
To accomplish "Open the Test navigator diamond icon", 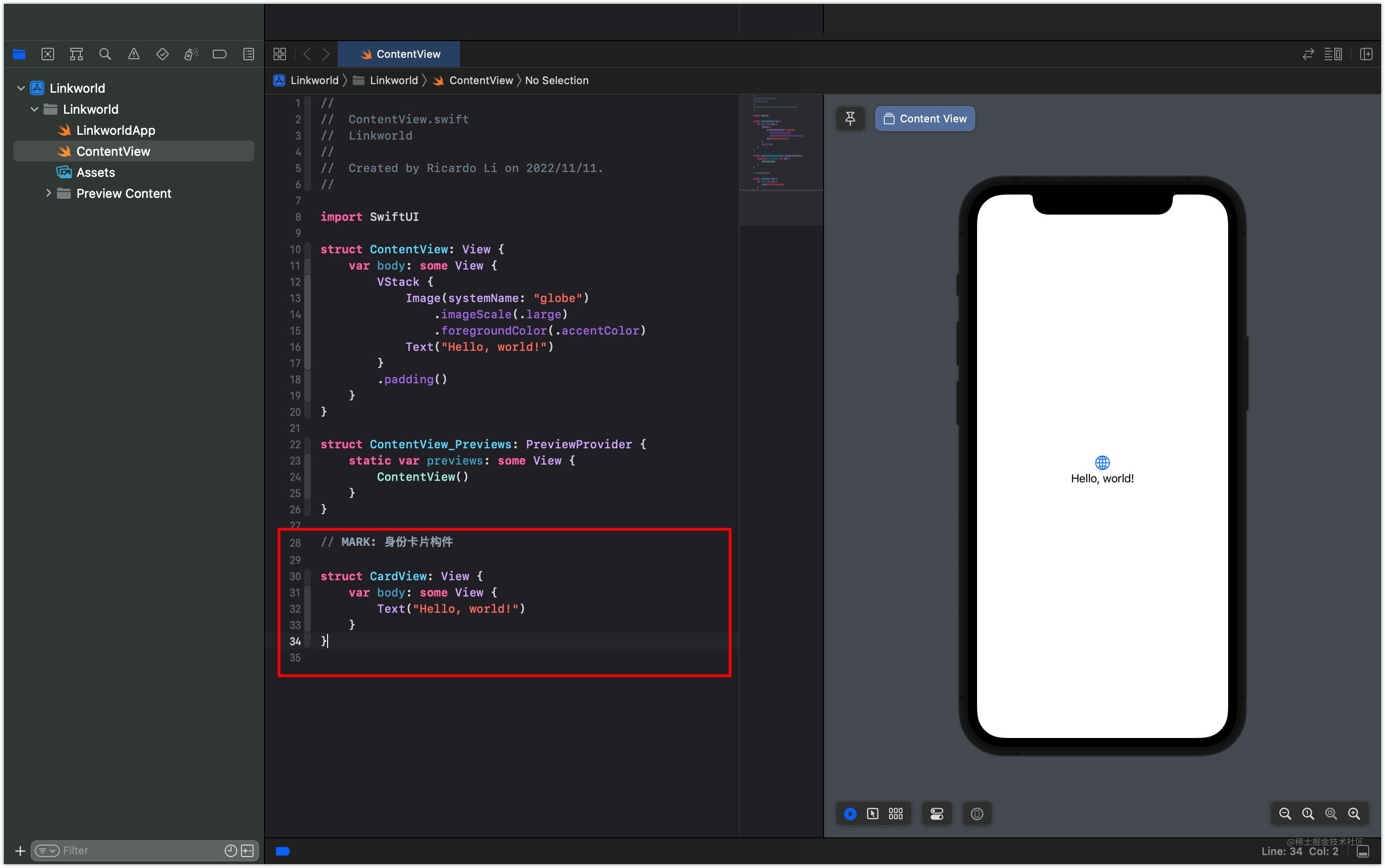I will point(163,54).
